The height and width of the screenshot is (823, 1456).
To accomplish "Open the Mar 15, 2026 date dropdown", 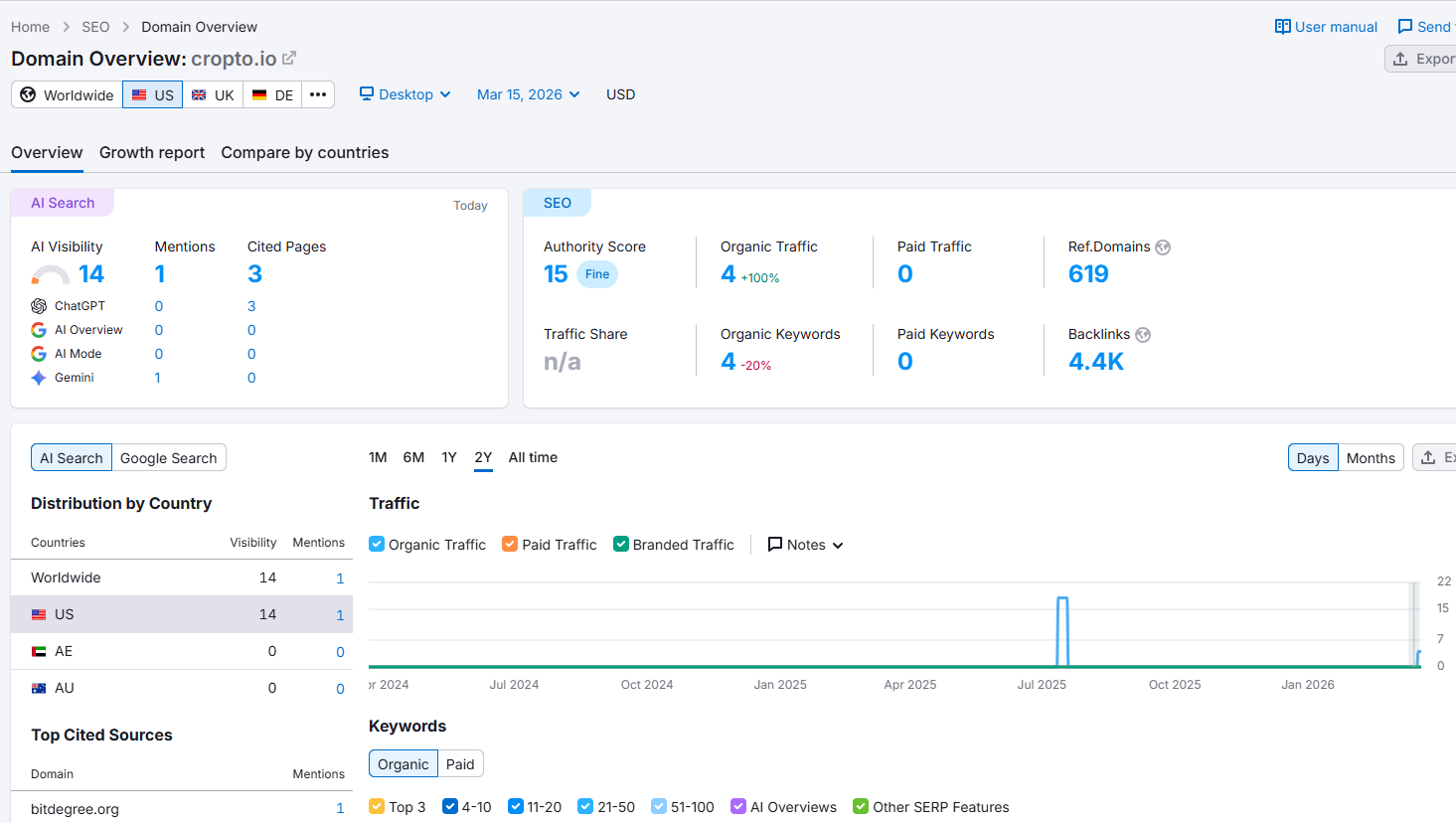I will 529,94.
